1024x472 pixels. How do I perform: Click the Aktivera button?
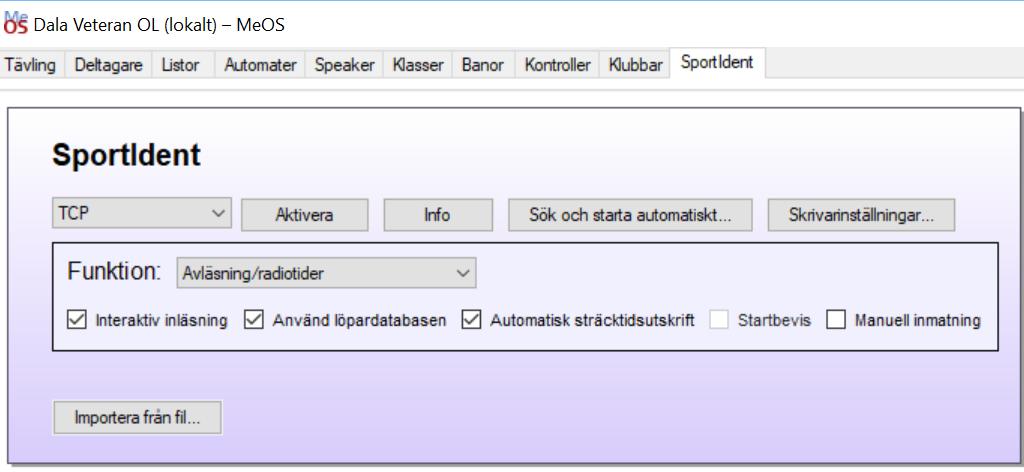(x=304, y=215)
